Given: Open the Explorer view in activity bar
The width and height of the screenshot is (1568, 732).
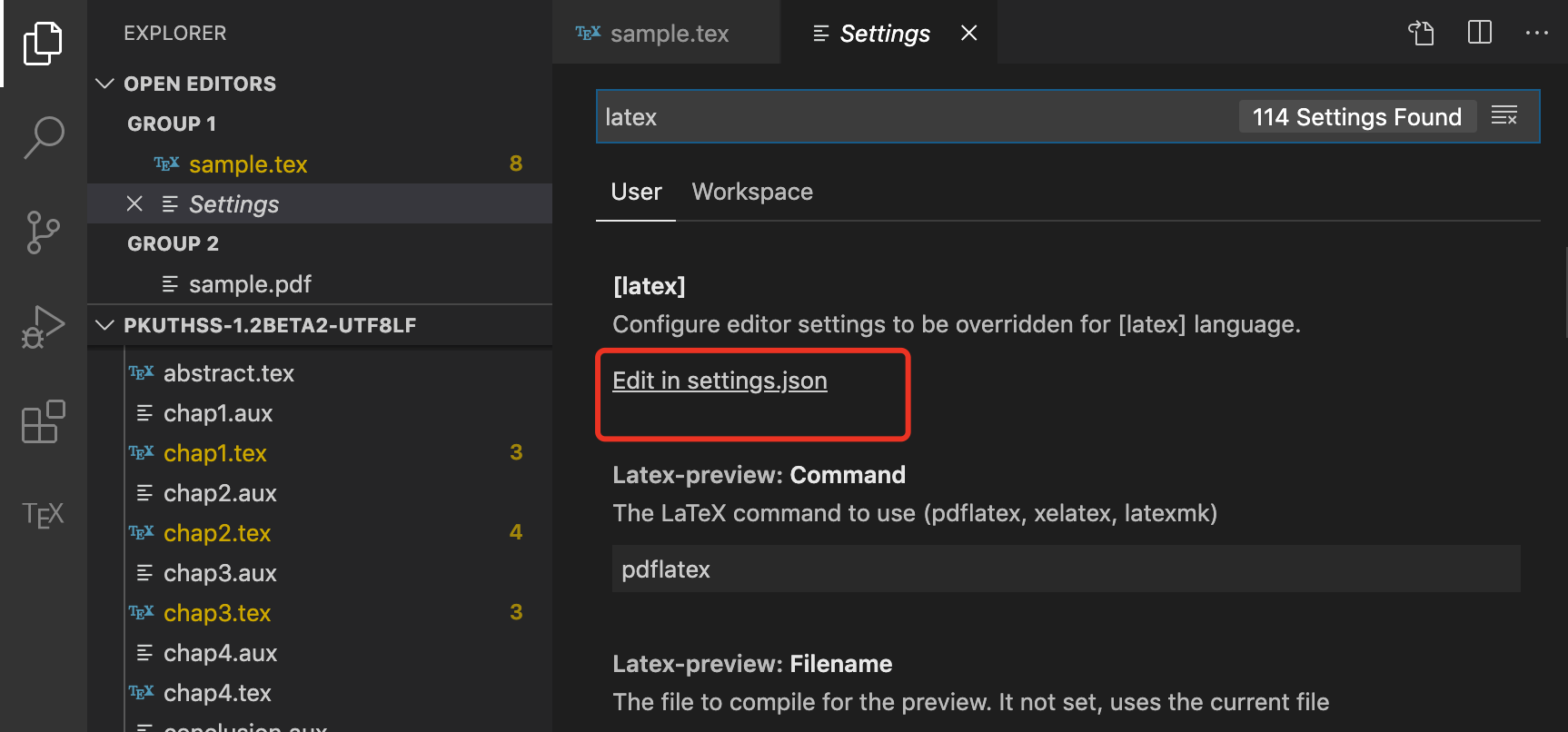Looking at the screenshot, I should click(x=43, y=43).
